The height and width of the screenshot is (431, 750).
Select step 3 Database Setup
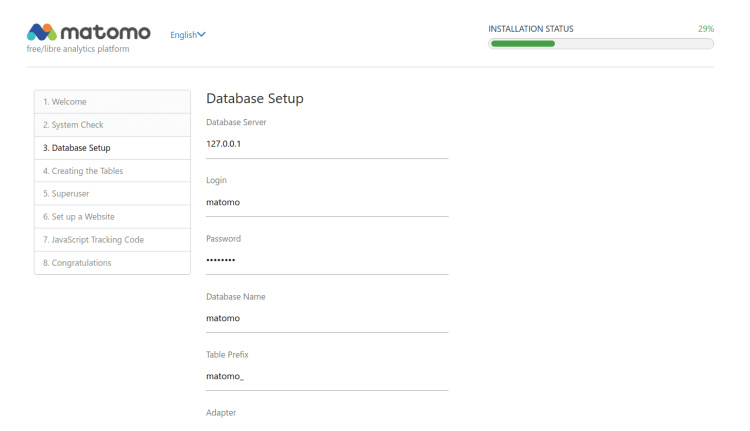[112, 148]
